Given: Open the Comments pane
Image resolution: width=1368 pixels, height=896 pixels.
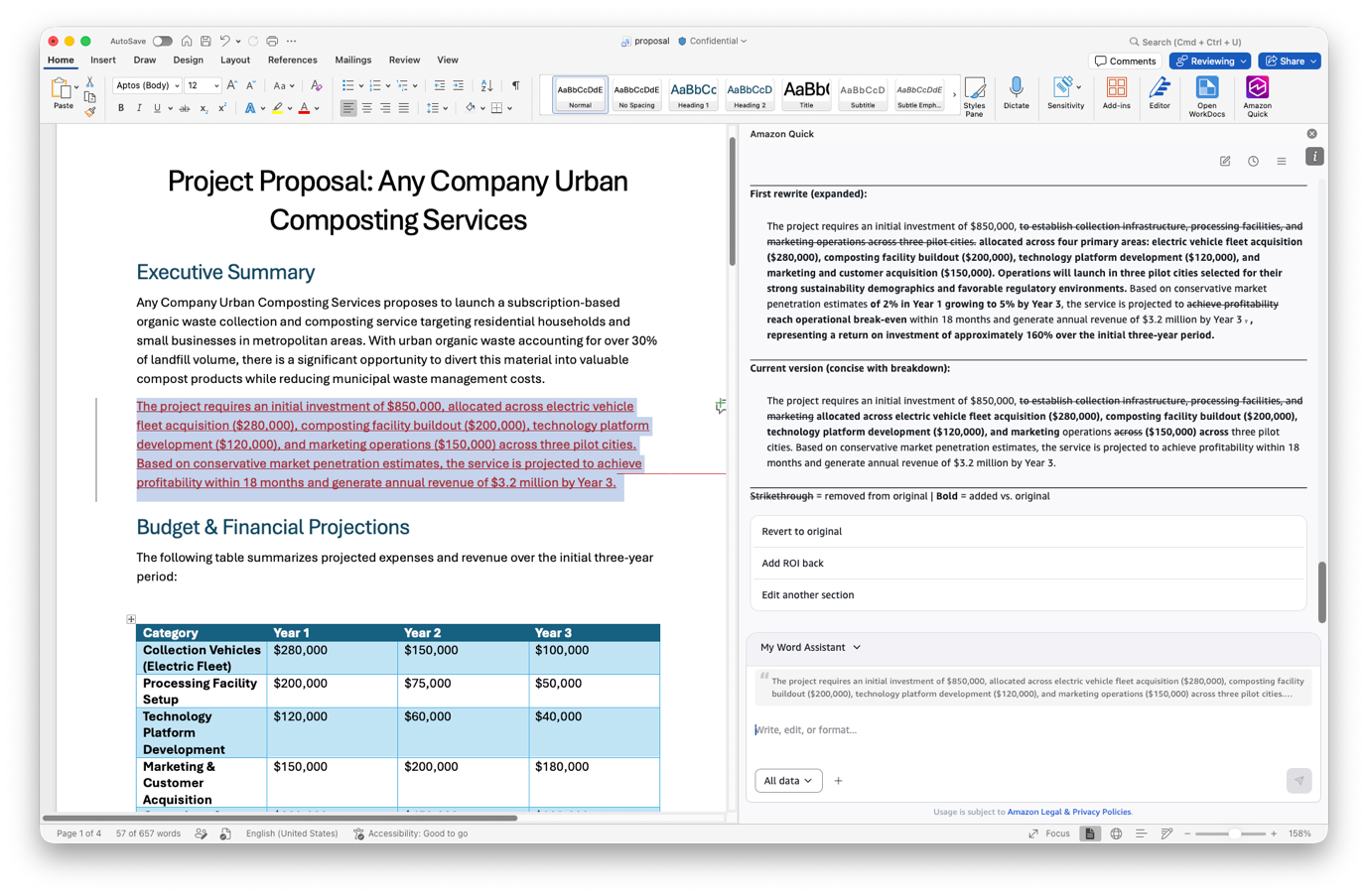Looking at the screenshot, I should [x=1126, y=61].
